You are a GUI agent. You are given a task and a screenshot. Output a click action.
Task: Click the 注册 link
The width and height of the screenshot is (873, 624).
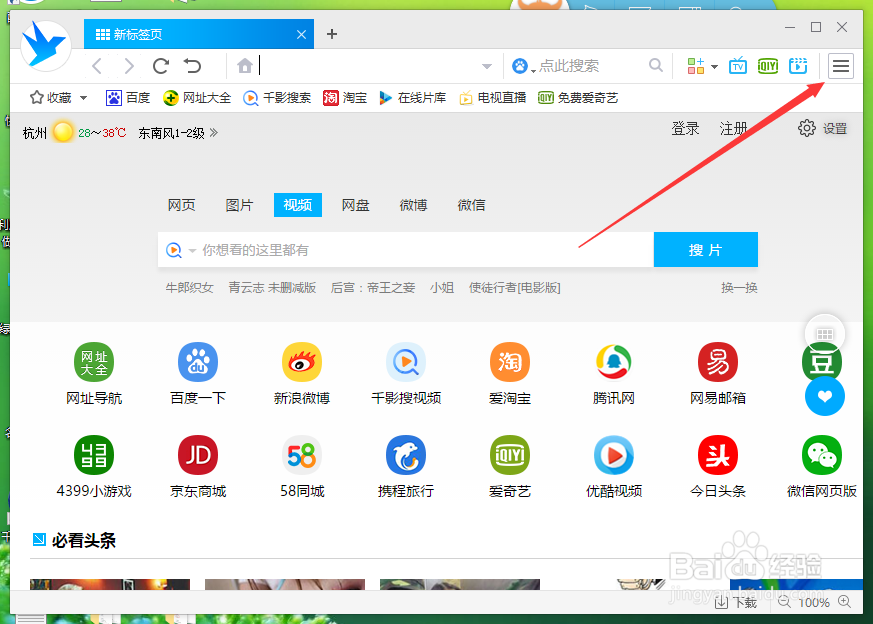(733, 129)
